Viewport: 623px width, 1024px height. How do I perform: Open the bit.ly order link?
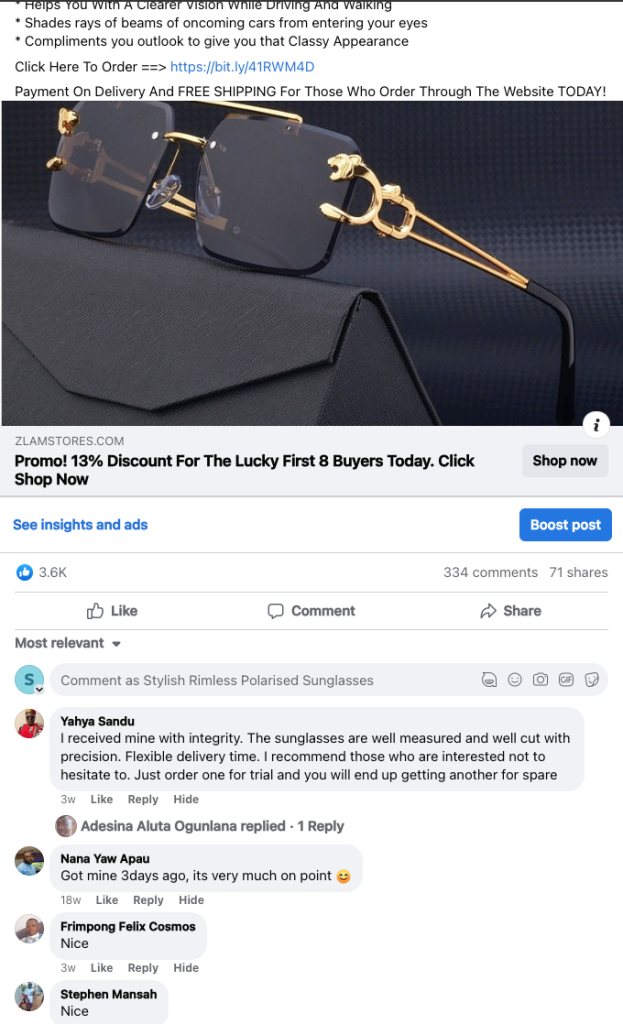pos(242,67)
